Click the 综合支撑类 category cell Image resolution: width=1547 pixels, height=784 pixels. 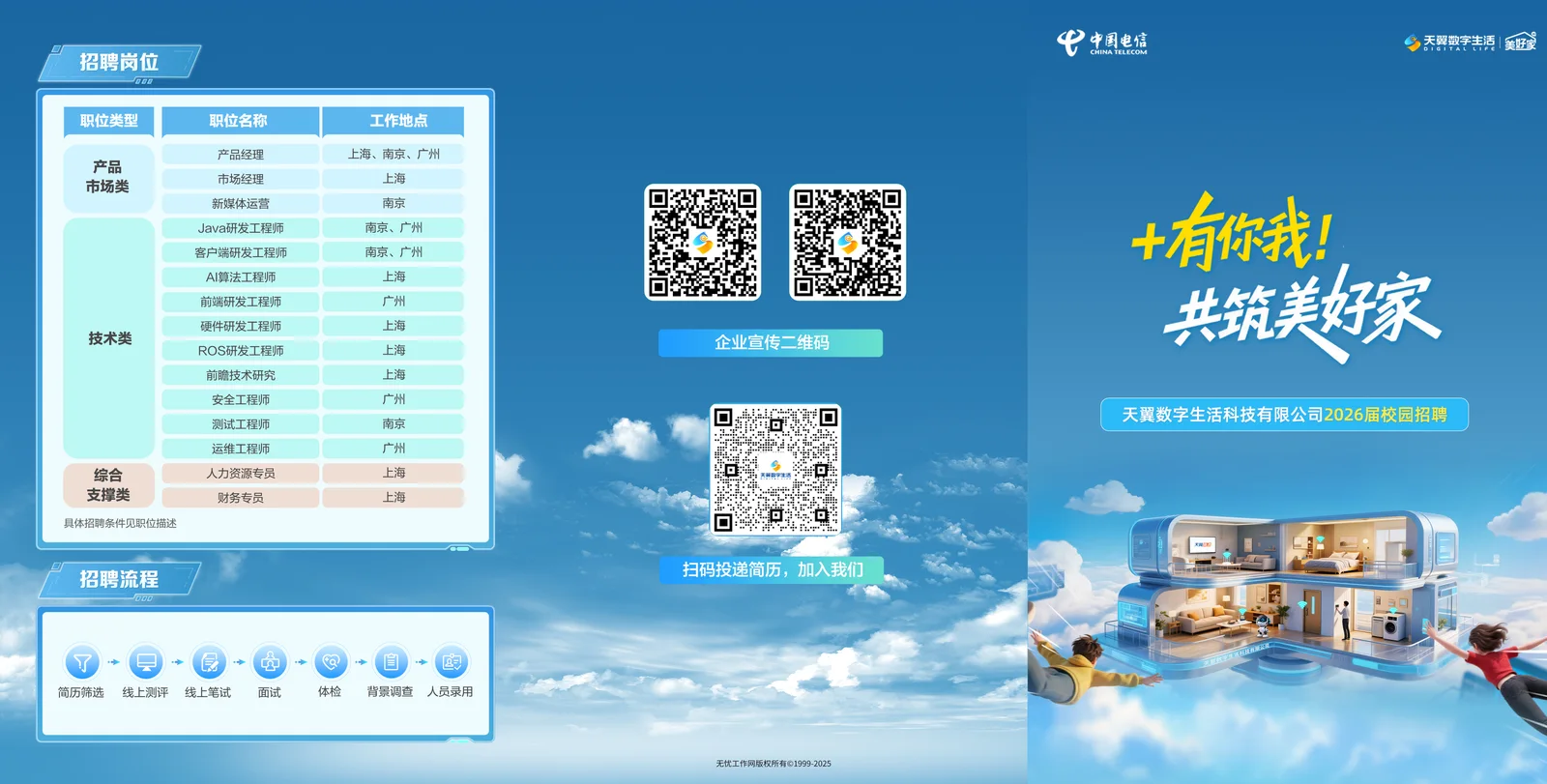coord(109,485)
